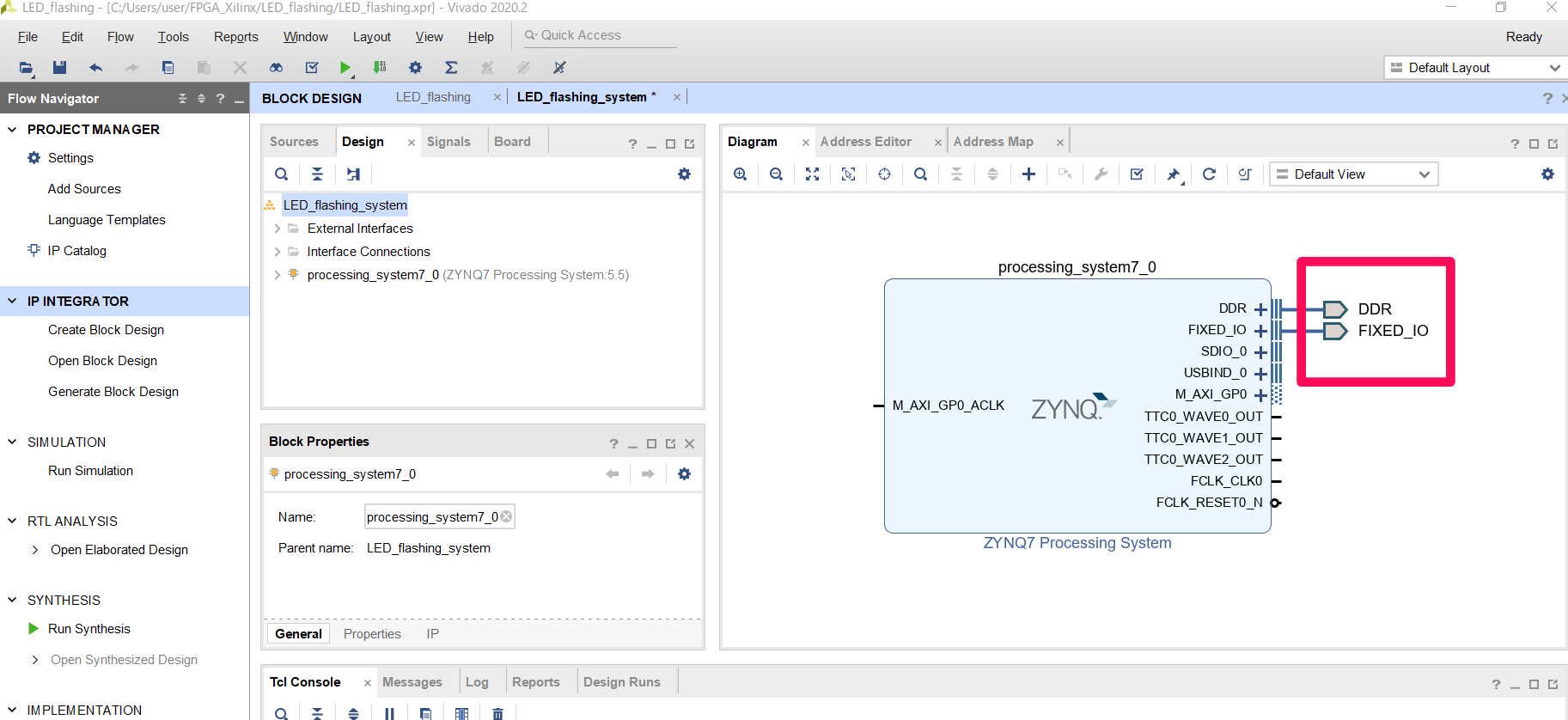Switch to the Signals tab
The height and width of the screenshot is (720, 1568).
[448, 142]
